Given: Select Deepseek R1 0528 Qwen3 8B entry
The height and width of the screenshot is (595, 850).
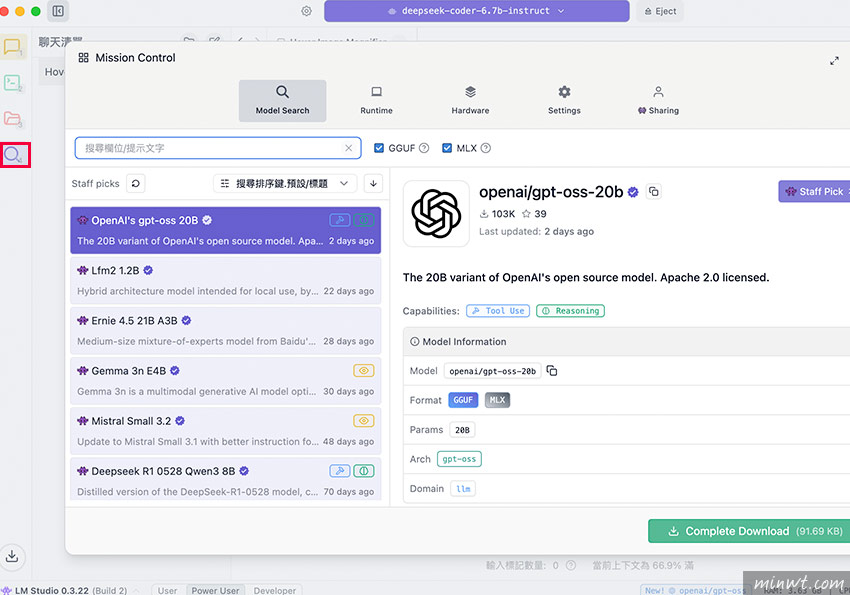Looking at the screenshot, I should tap(226, 480).
